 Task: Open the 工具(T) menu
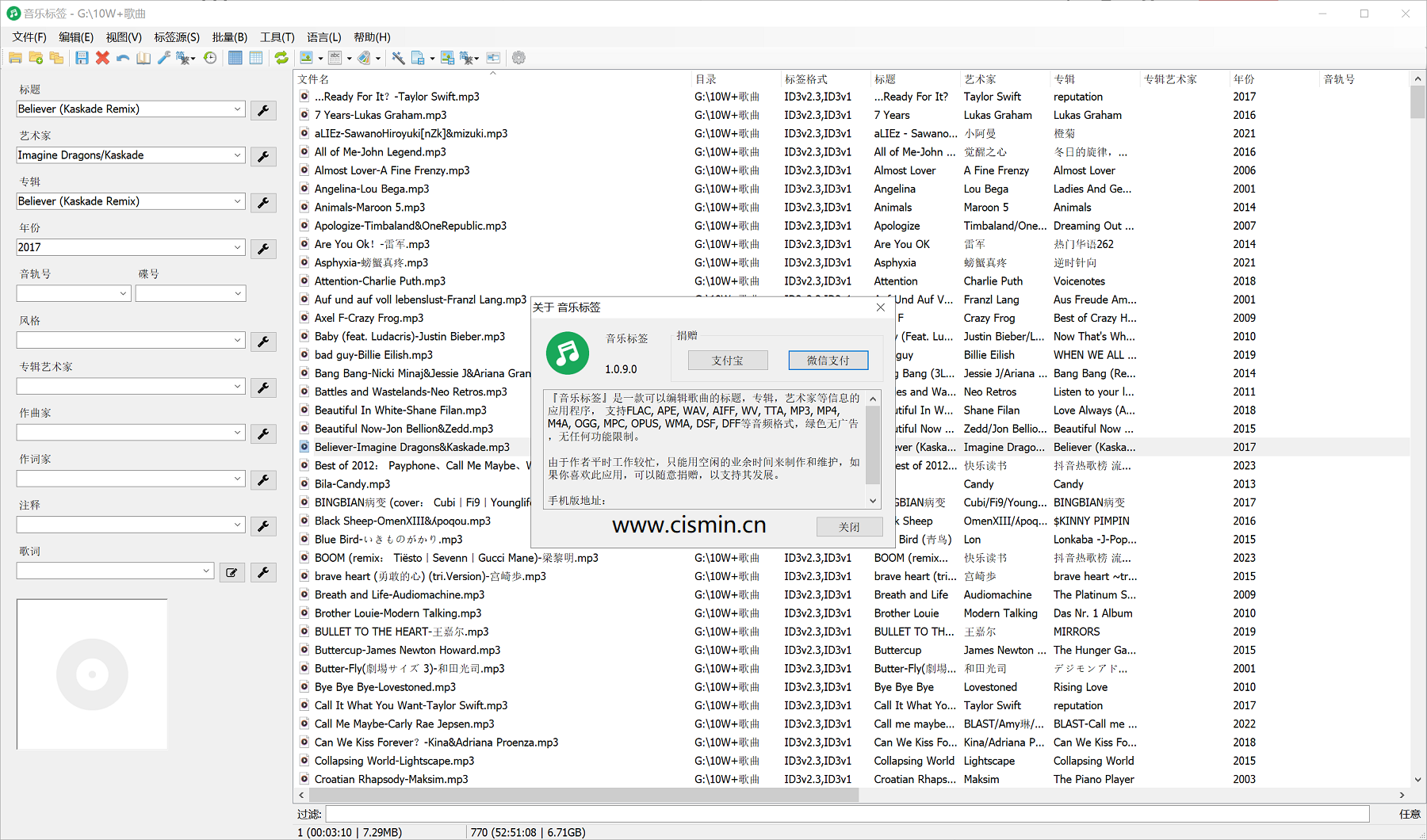277,37
